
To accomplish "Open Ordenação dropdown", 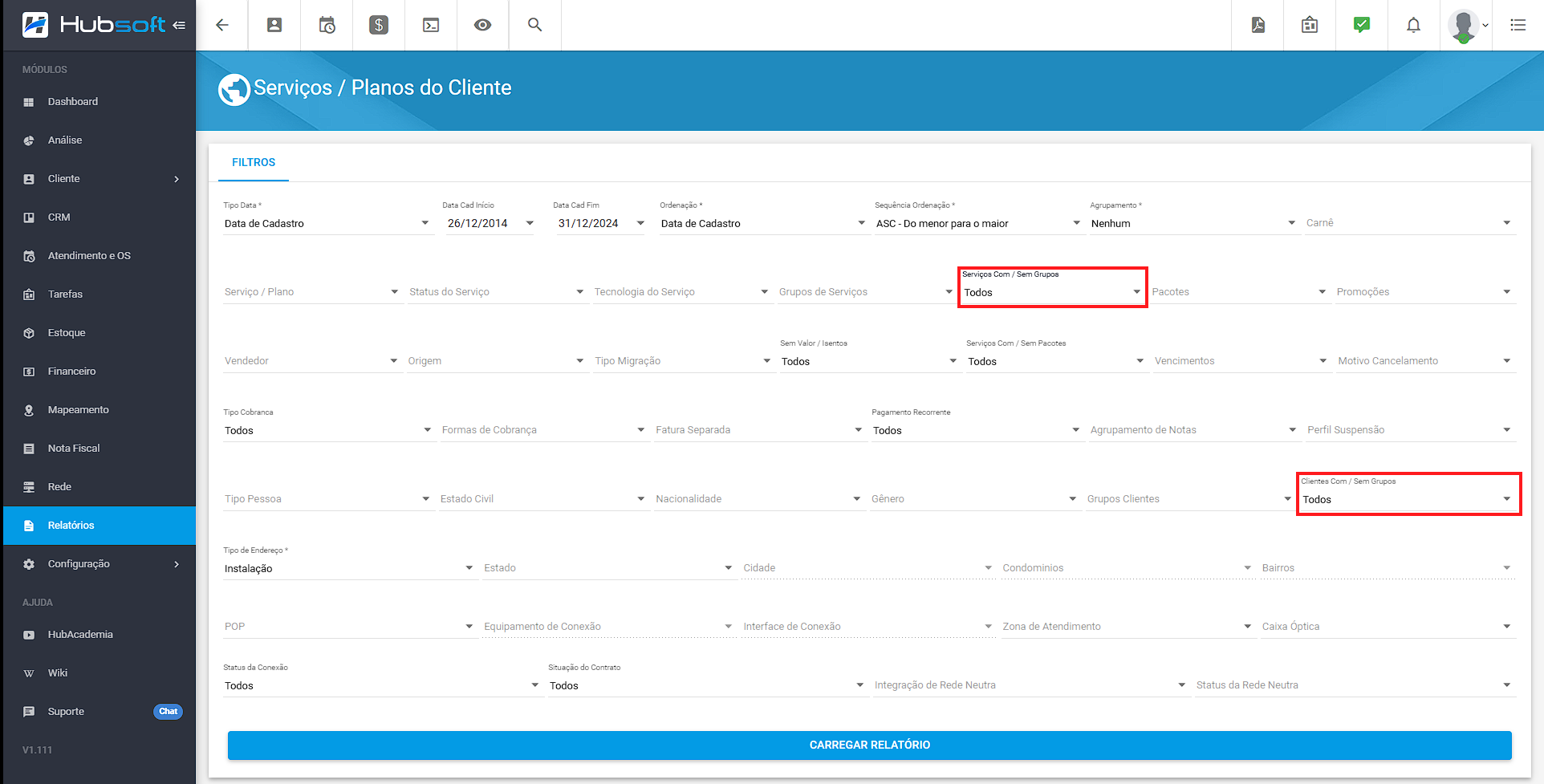I will tap(763, 223).
